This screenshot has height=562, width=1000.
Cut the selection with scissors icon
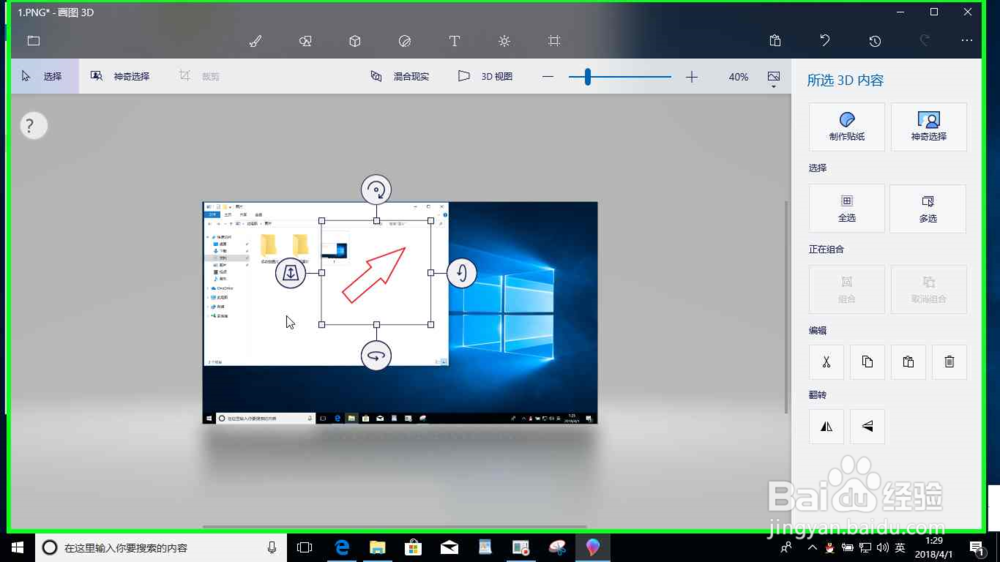(x=826, y=362)
